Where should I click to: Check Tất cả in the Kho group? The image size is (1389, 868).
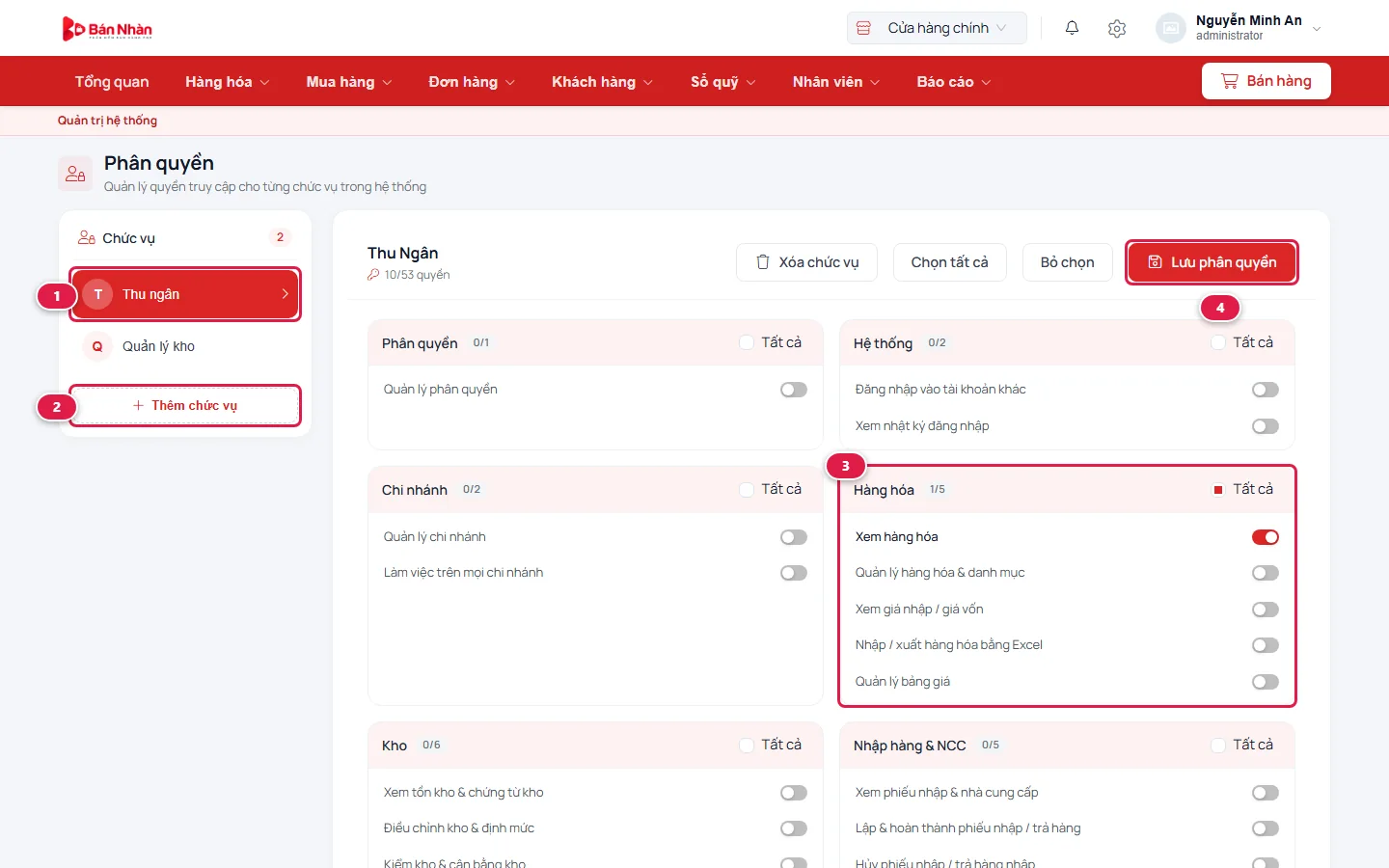click(x=747, y=746)
